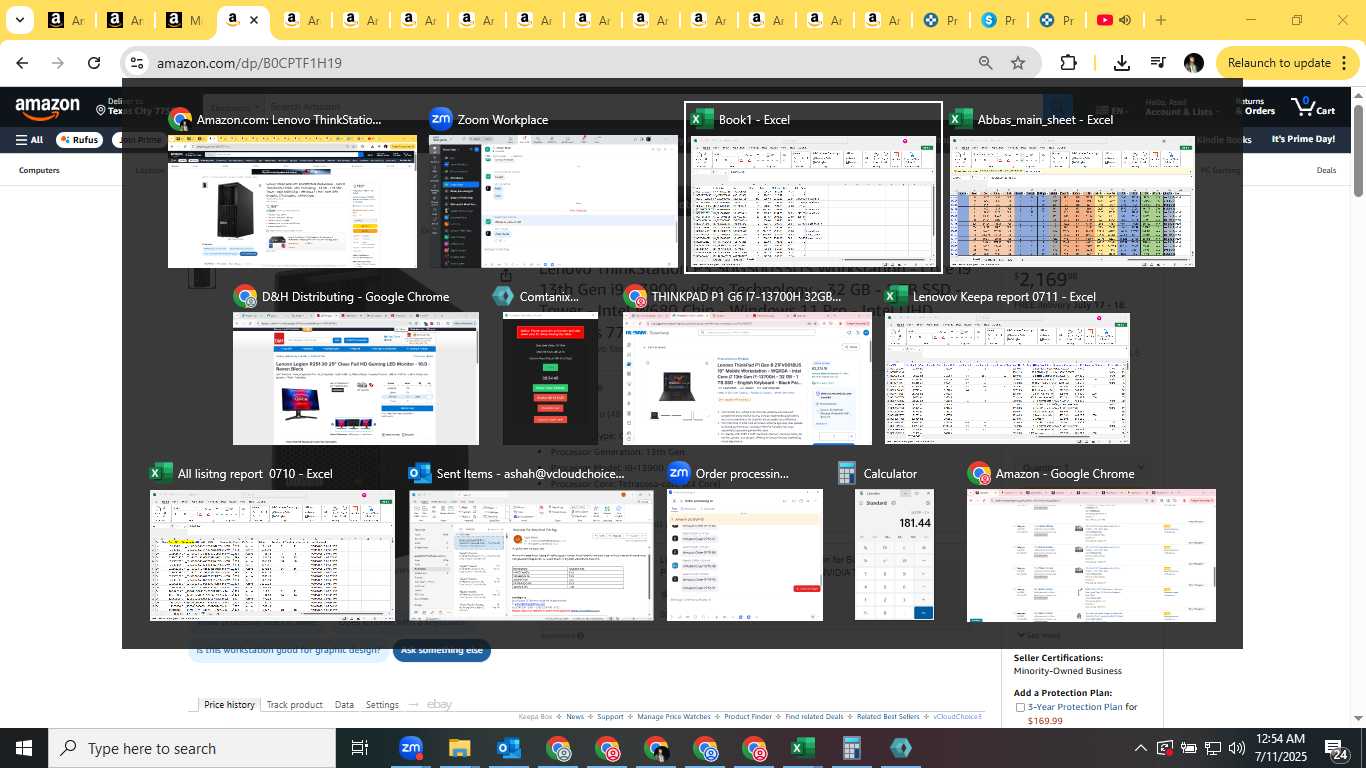Viewport: 1366px width, 768px height.
Task: Go back using the browser back arrow
Action: click(22, 63)
